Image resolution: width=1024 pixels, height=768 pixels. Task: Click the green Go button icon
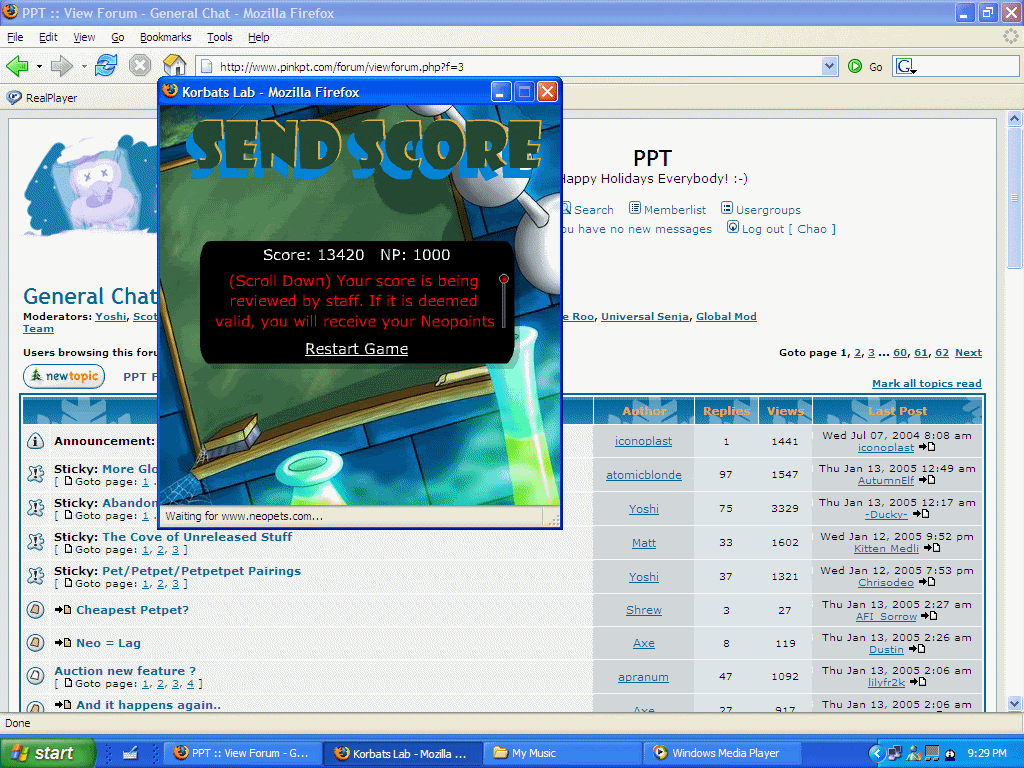click(855, 66)
